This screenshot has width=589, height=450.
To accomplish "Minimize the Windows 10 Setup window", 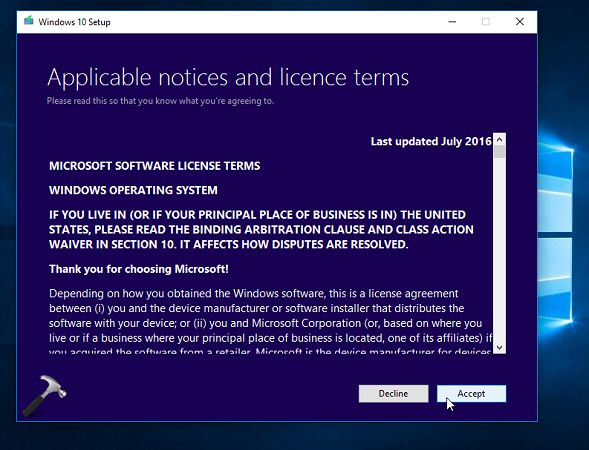I will point(452,22).
